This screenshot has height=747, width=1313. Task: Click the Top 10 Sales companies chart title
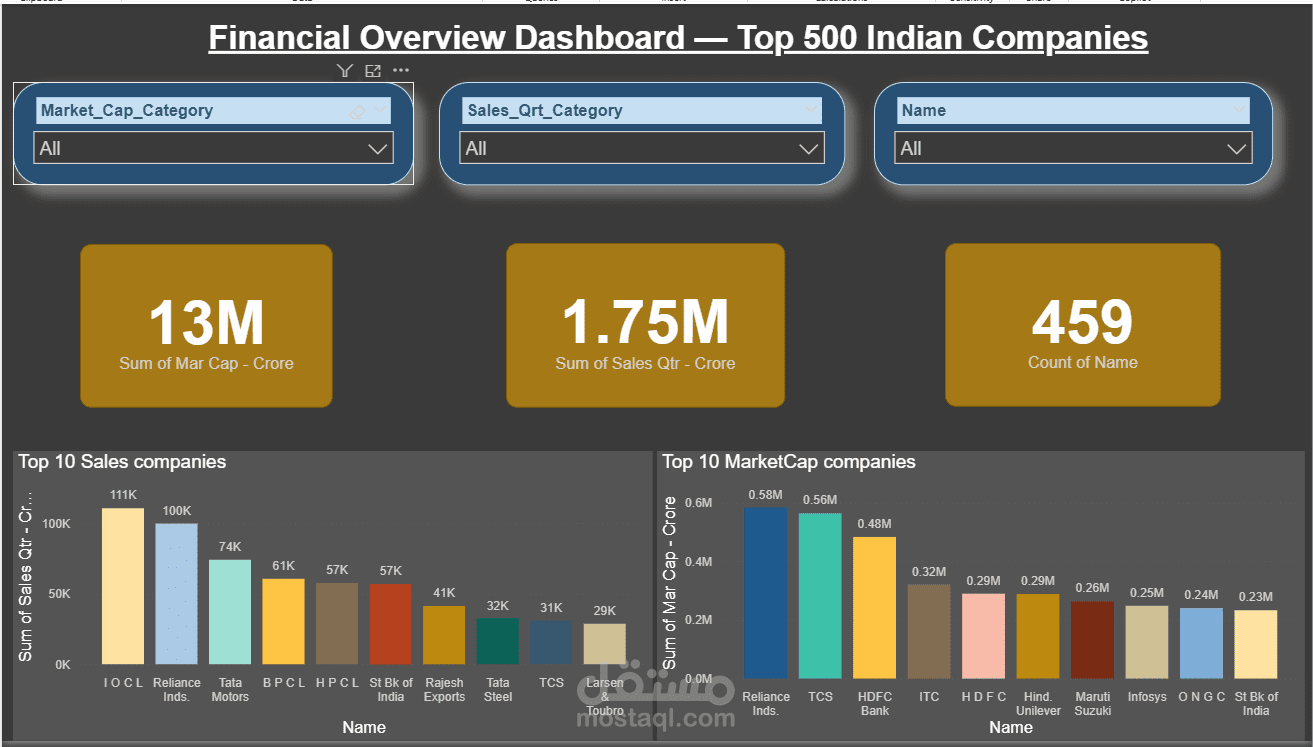122,462
